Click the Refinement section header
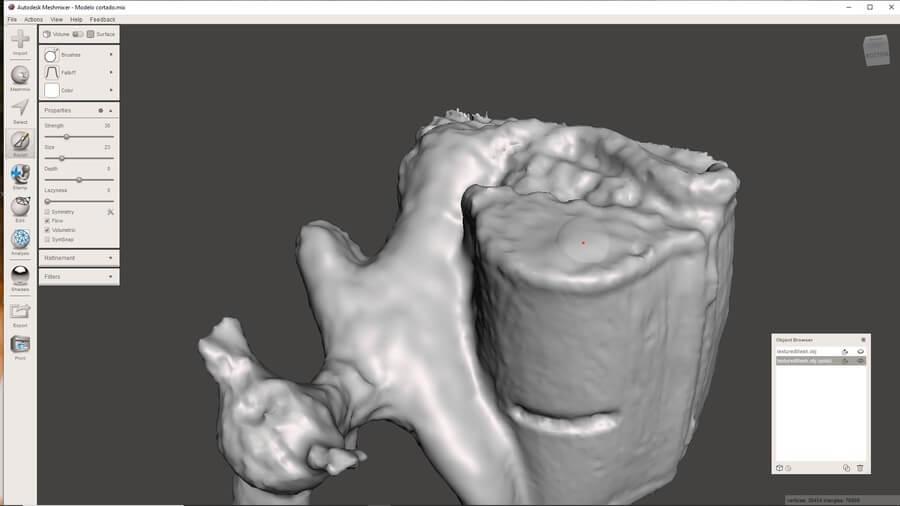The height and width of the screenshot is (506, 900). [79, 258]
